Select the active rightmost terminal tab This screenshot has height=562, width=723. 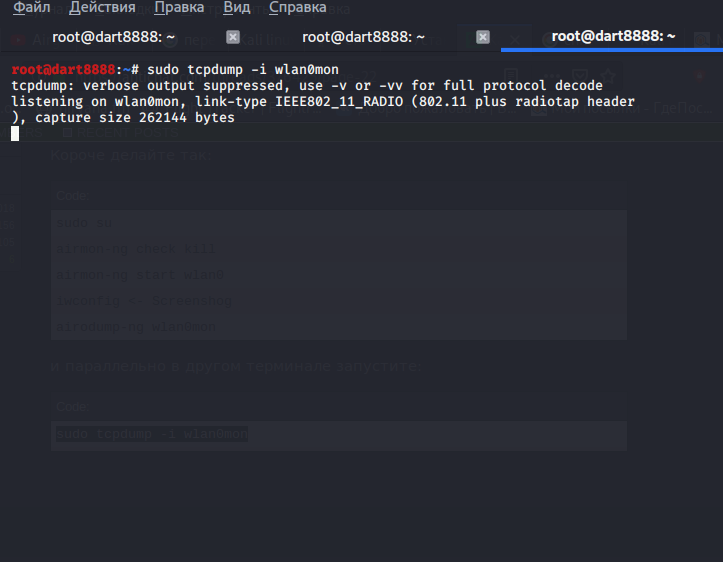(613, 36)
